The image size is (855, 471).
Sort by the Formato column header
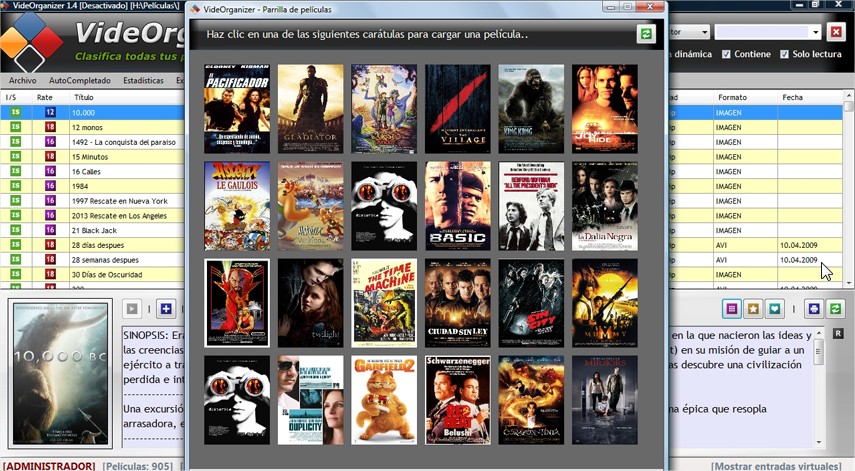(x=732, y=97)
